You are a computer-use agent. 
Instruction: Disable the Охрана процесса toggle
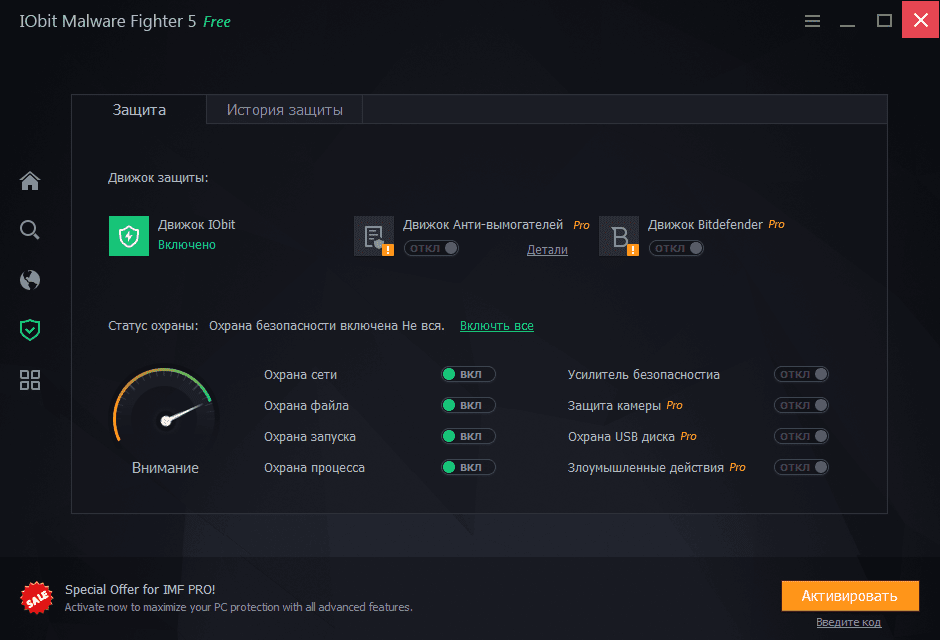point(468,467)
